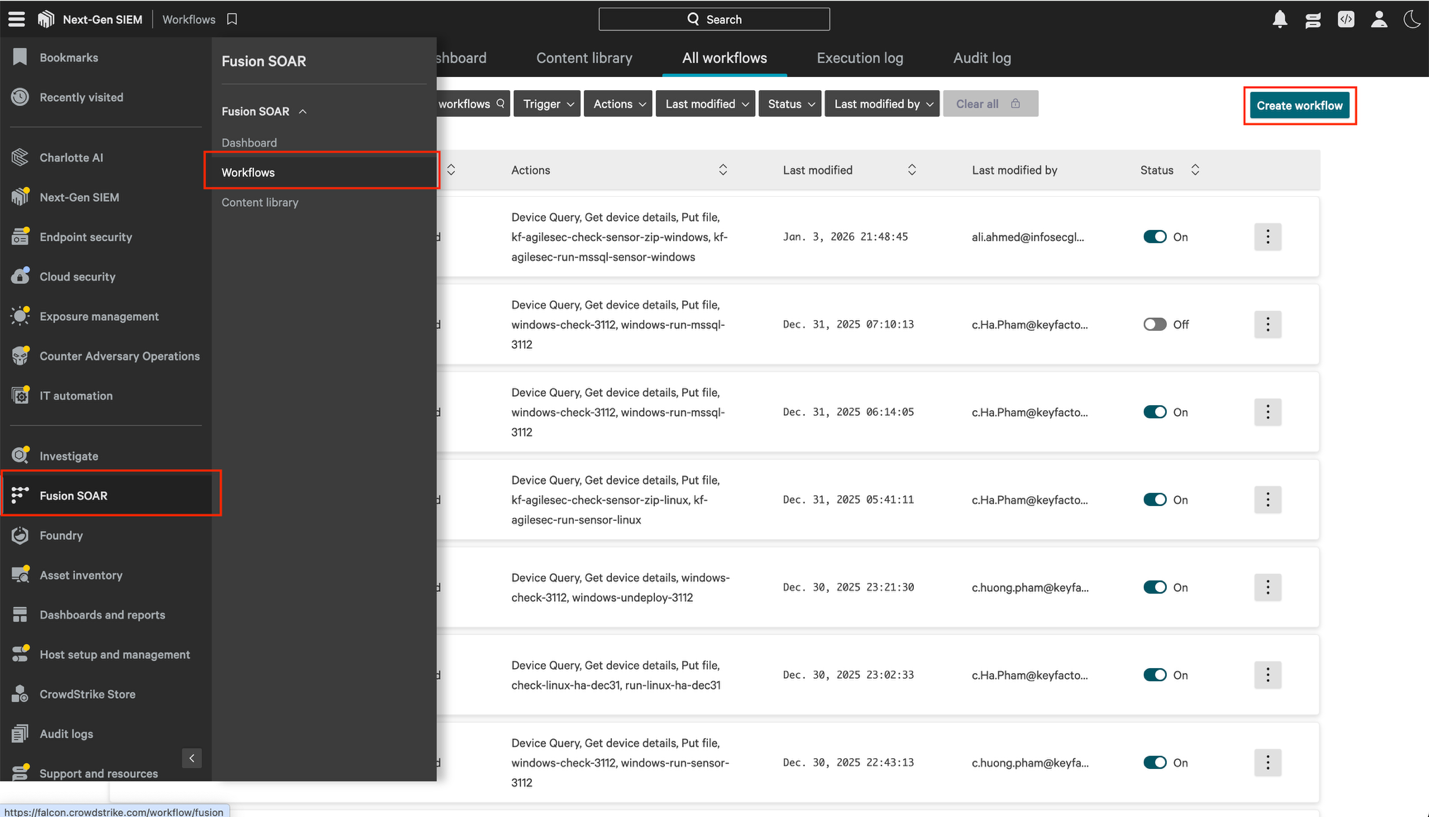Image resolution: width=1429 pixels, height=817 pixels.
Task: Open the Trigger filter dropdown
Action: (x=546, y=103)
